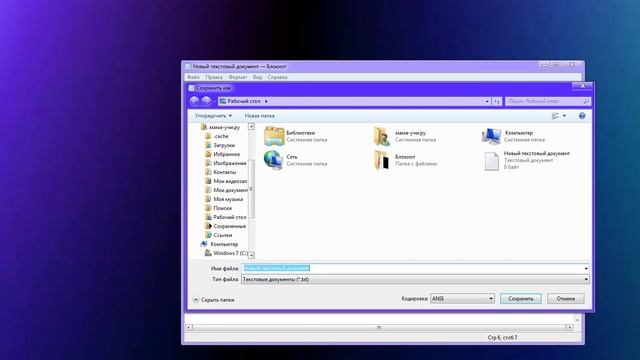Screen dimensions: 640x360
Task: Open the Кодировка ANSI combo box
Action: (x=462, y=299)
